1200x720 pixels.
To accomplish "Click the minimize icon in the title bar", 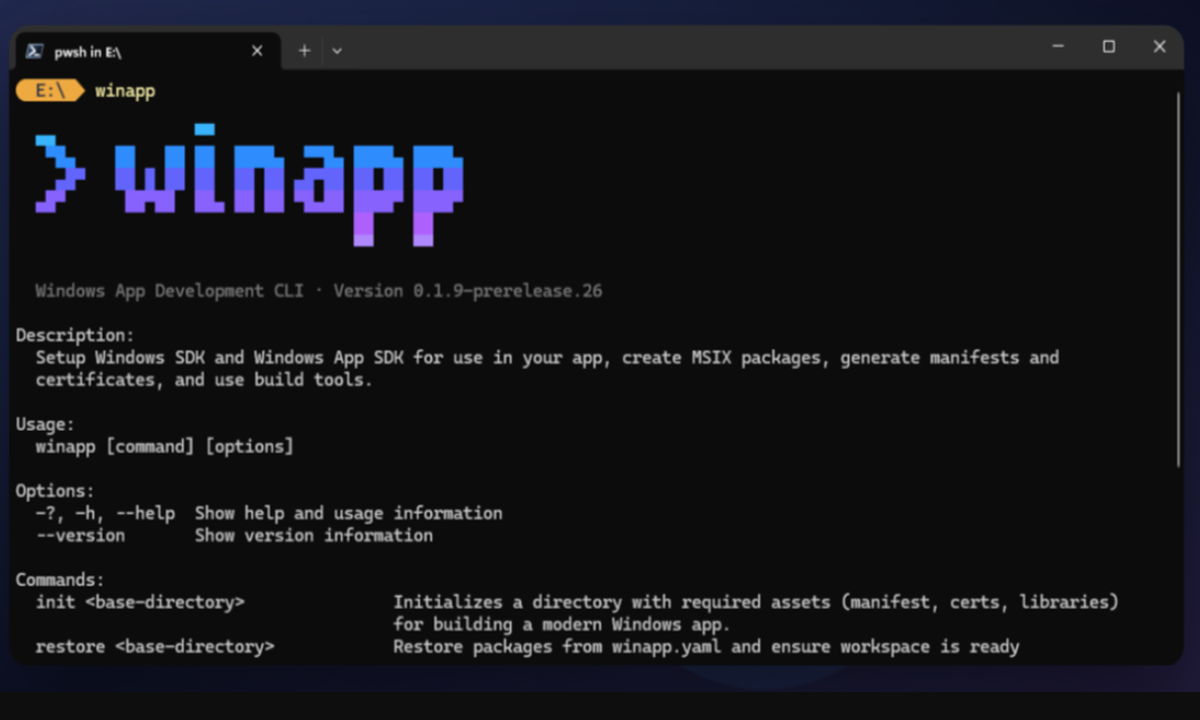I will pos(1058,46).
